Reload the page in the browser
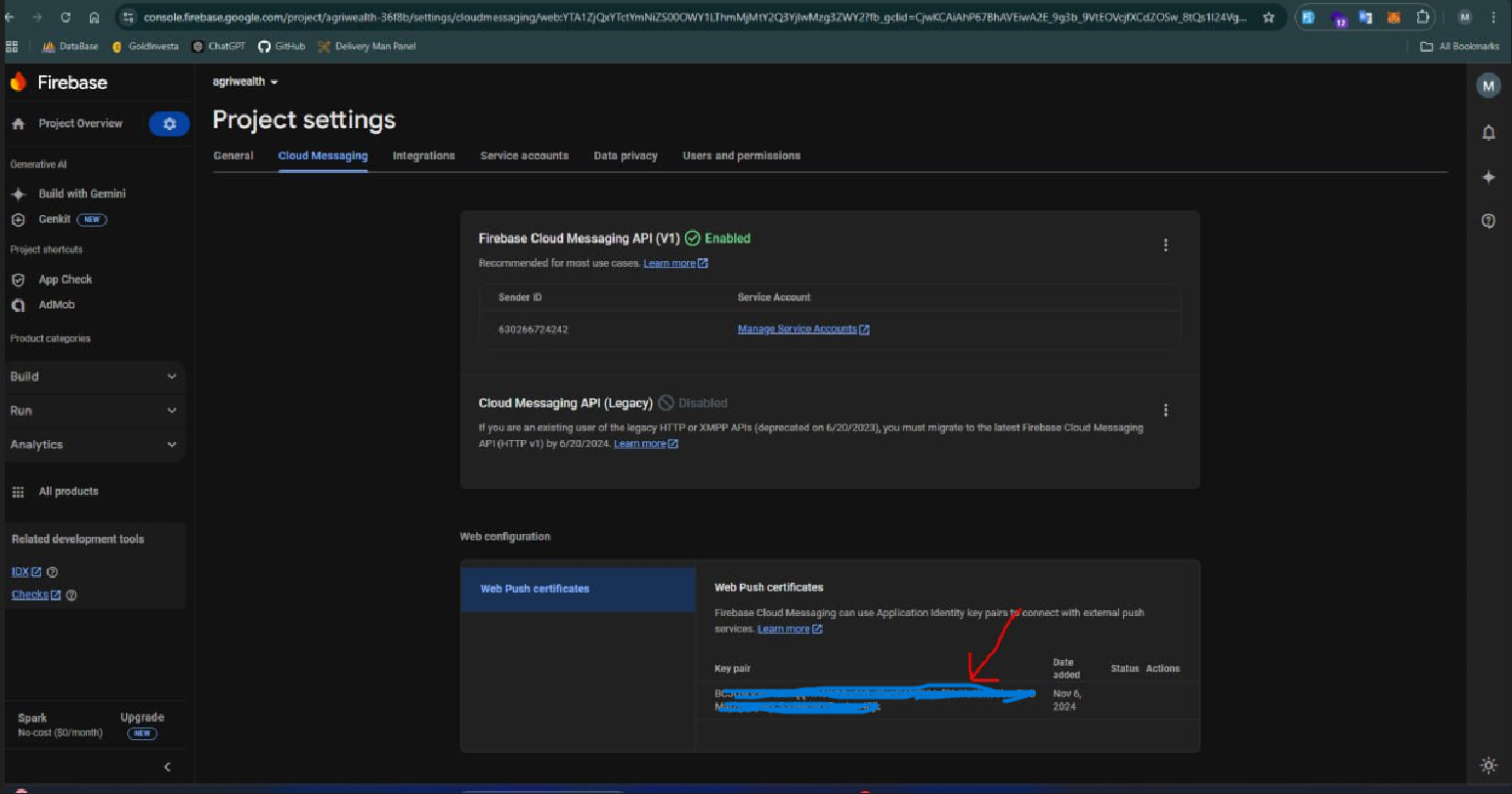Screen dimensions: 1512x794 point(65,18)
